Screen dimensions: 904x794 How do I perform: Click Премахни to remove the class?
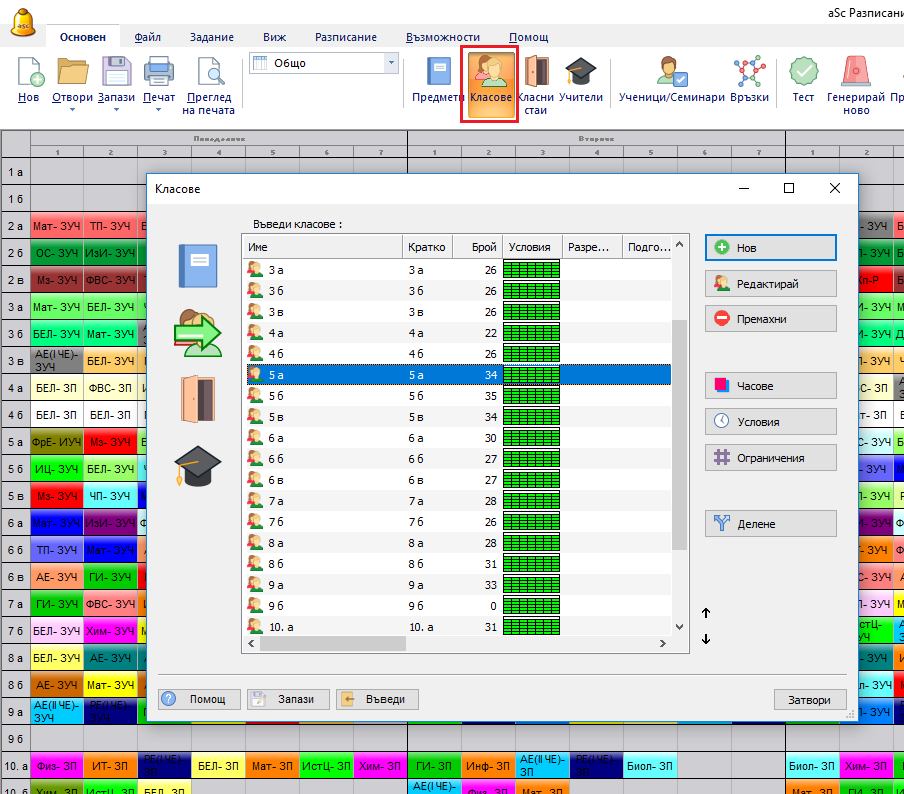(770, 319)
